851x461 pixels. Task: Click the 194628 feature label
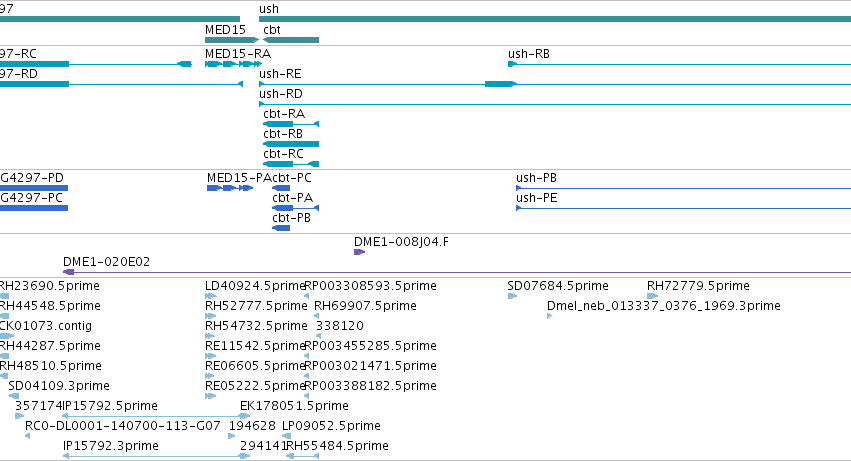[x=252, y=426]
